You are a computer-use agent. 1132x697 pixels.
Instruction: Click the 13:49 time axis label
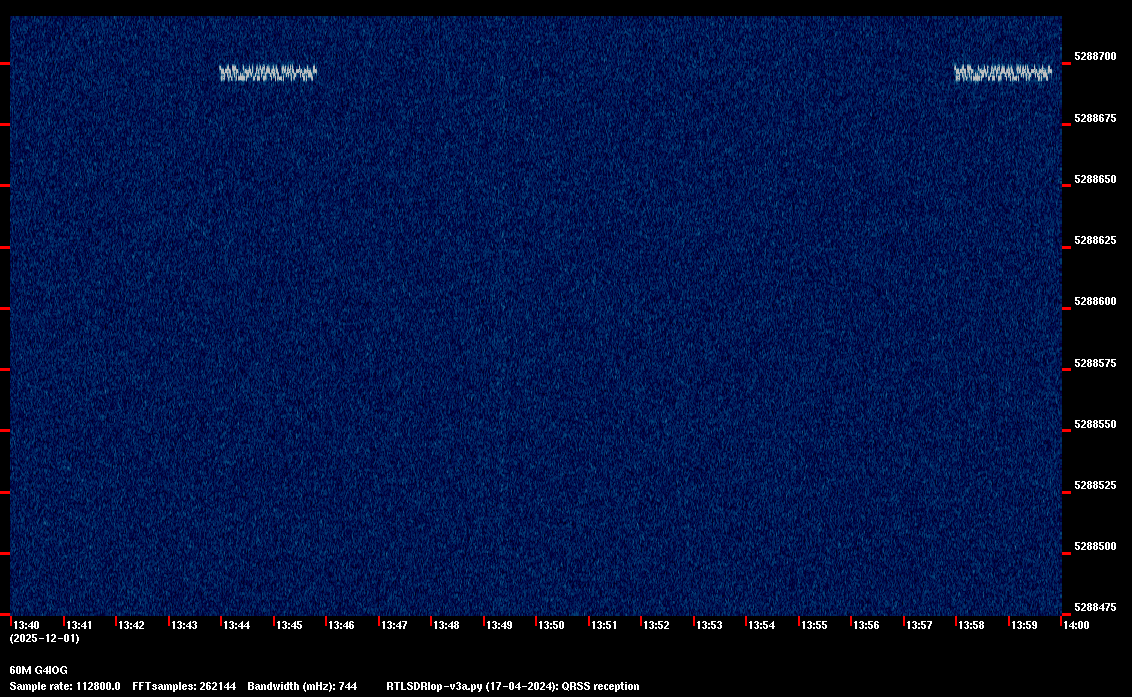[x=499, y=625]
